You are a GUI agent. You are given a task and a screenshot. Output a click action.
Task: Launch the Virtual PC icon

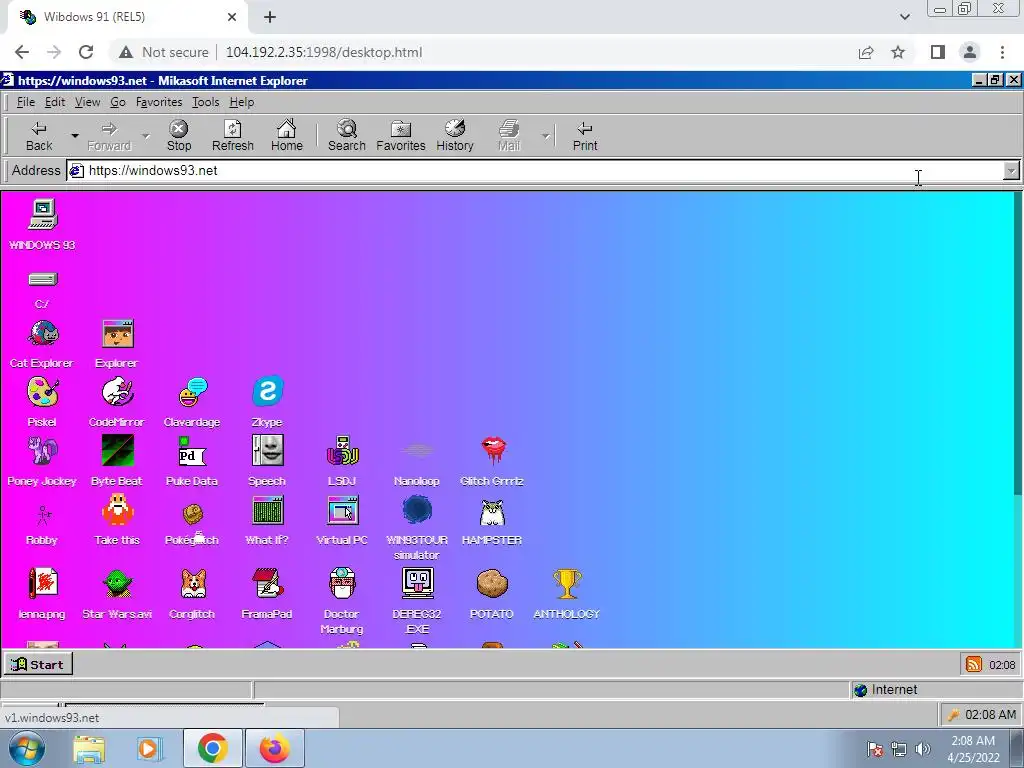click(342, 510)
